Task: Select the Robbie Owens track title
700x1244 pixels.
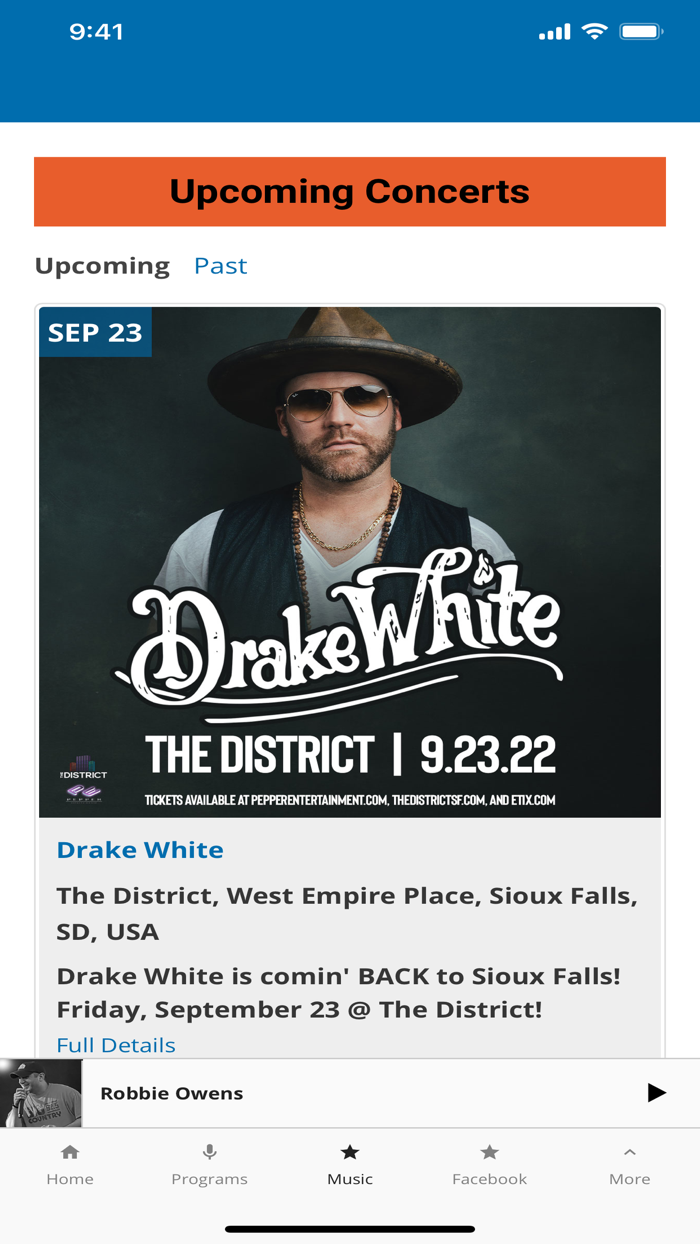Action: (x=170, y=1092)
